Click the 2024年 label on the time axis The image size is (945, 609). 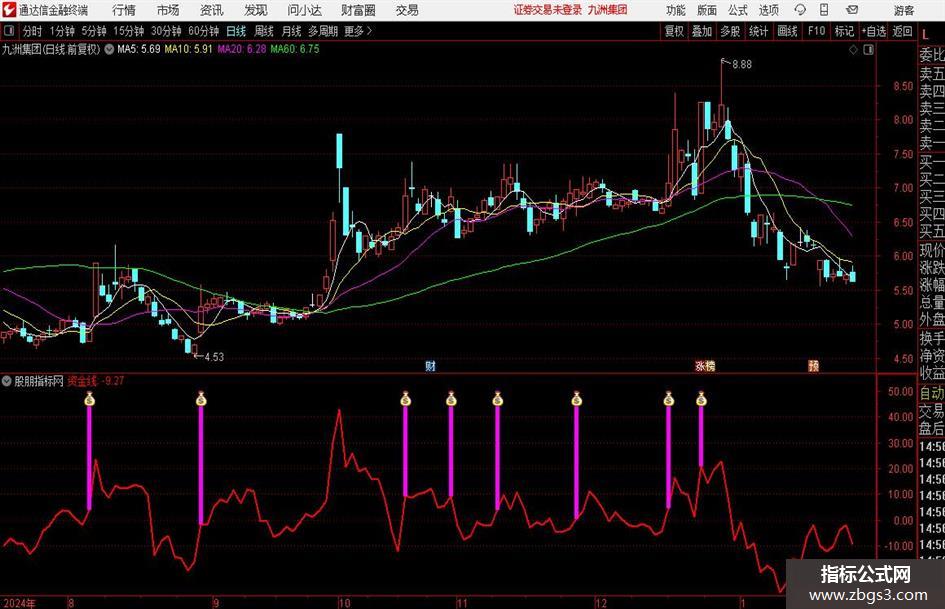tap(19, 602)
